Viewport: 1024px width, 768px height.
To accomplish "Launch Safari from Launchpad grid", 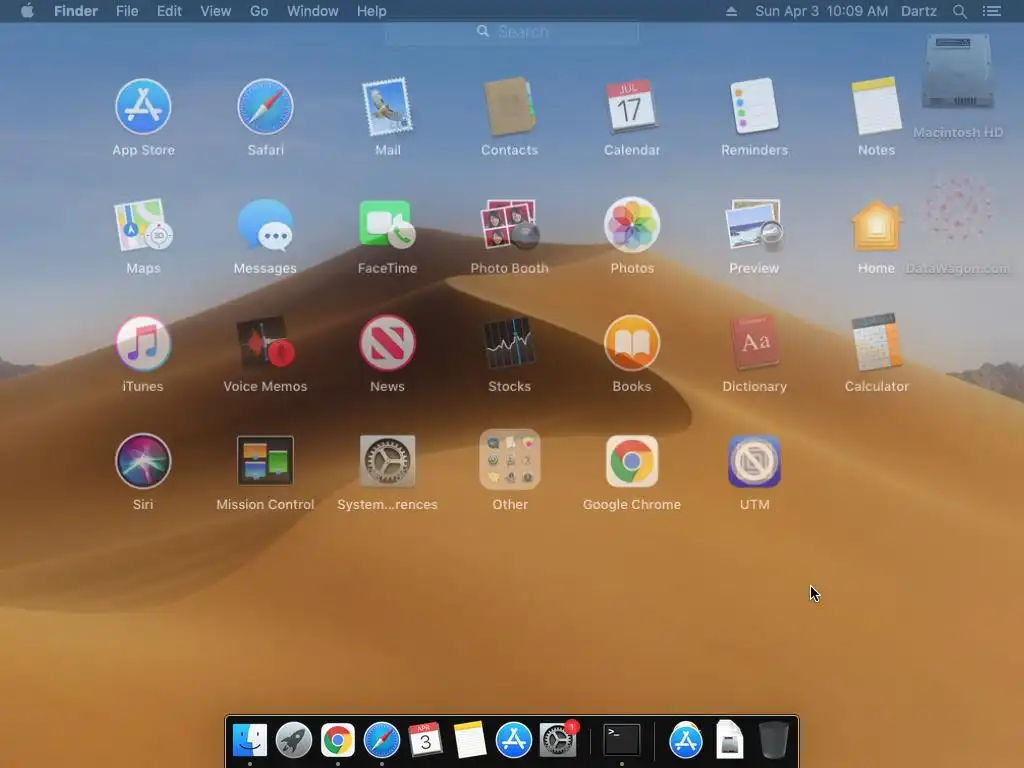I will click(265, 106).
